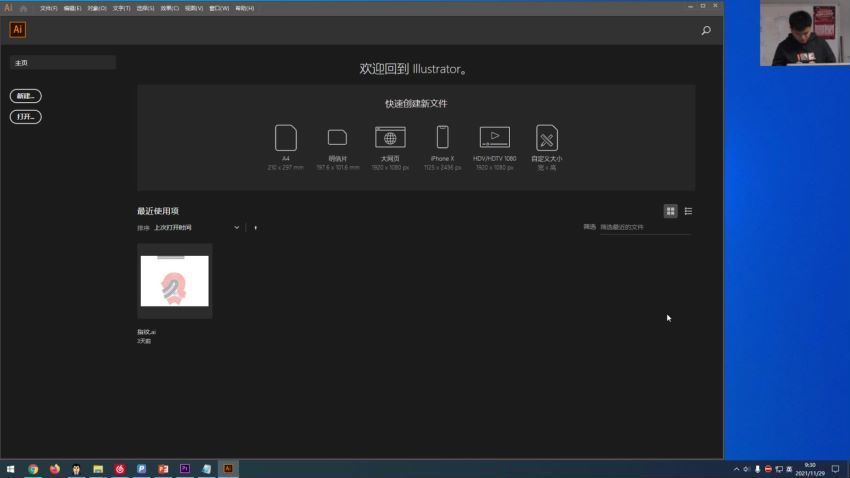This screenshot has width=850, height=478.
Task: Select the 主页 (Home) tab in sidebar
Action: (x=63, y=63)
